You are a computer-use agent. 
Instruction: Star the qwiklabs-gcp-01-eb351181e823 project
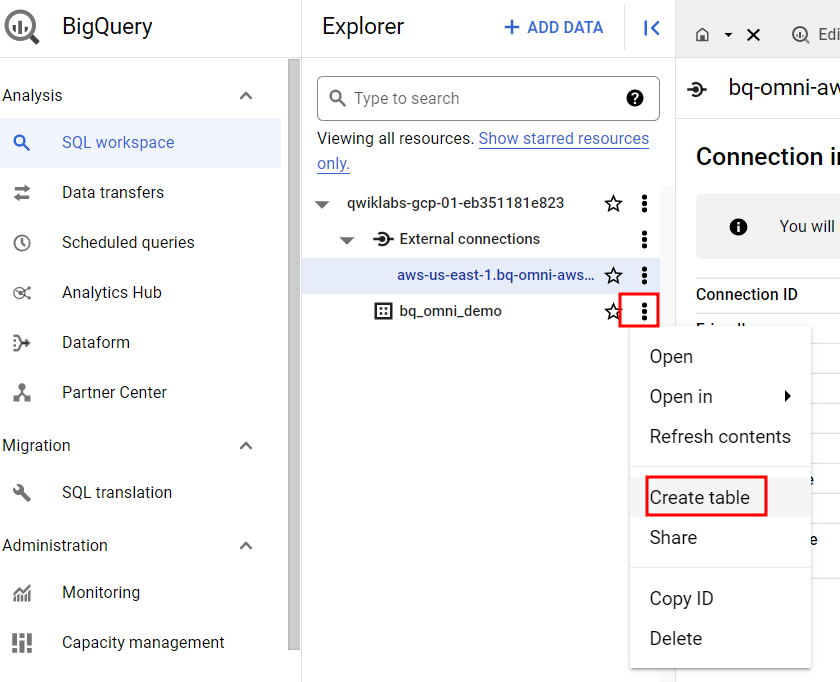point(613,204)
